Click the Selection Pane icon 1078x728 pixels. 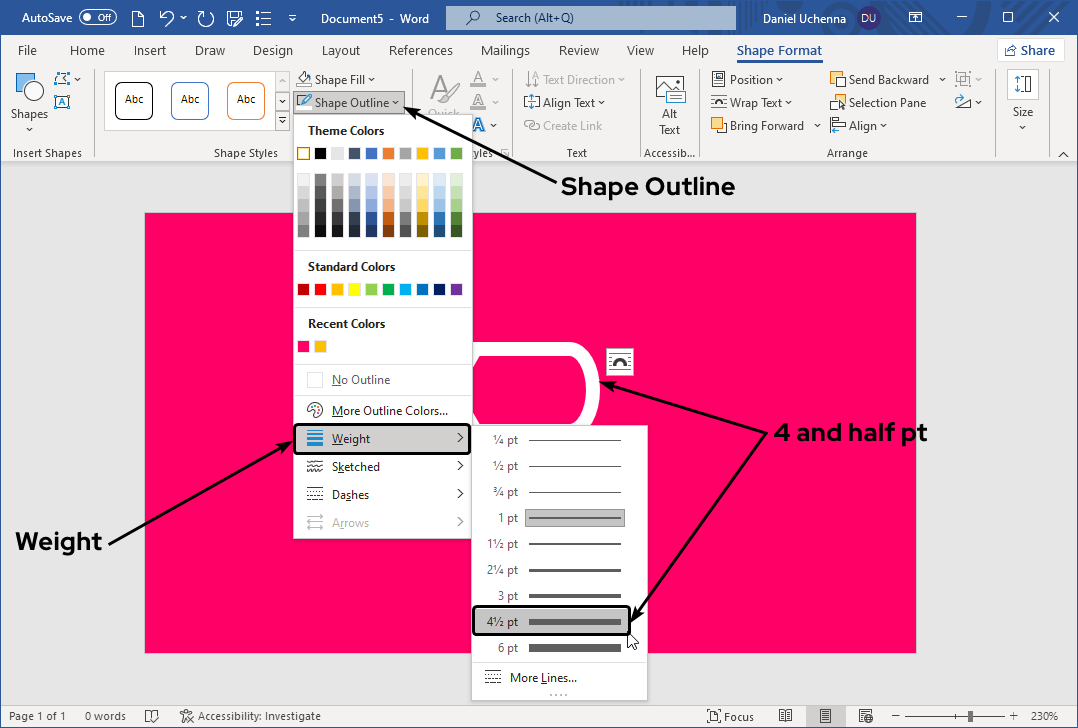pyautogui.click(x=878, y=103)
